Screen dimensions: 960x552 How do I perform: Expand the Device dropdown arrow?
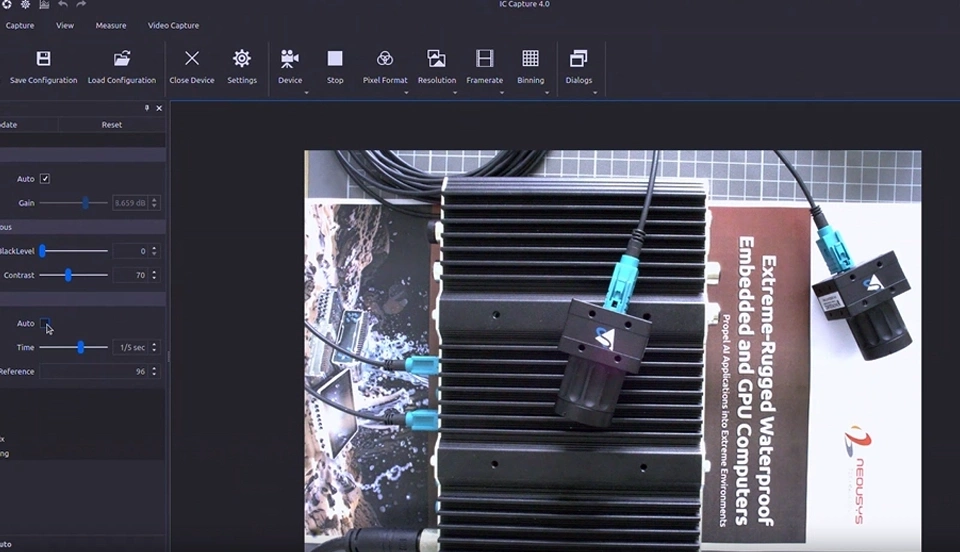pyautogui.click(x=306, y=93)
